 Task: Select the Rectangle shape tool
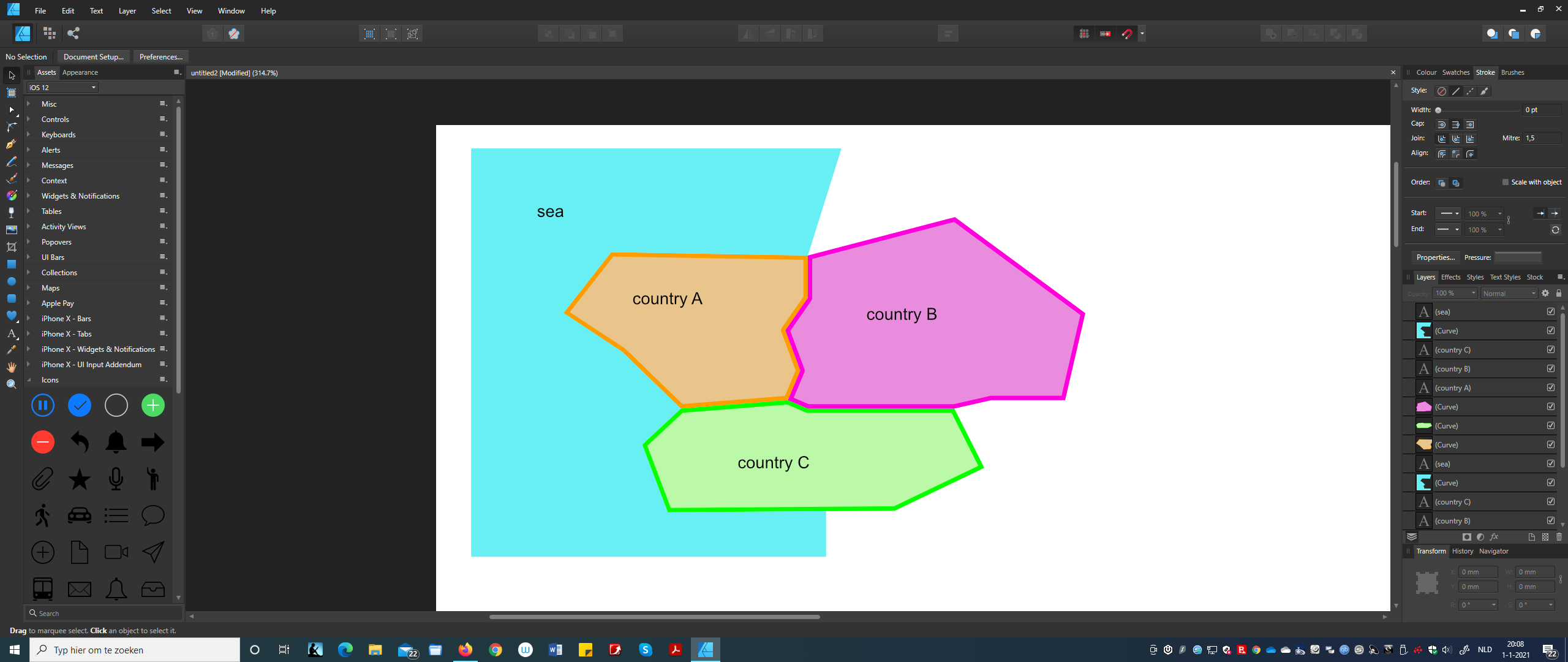point(11,264)
